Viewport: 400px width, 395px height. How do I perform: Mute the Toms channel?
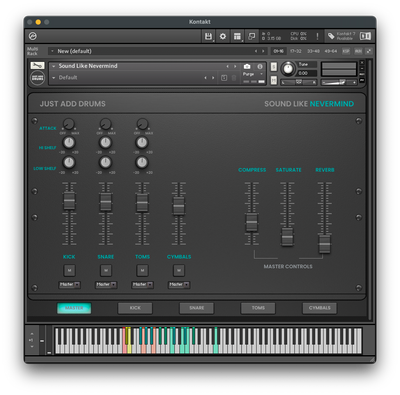(x=142, y=270)
